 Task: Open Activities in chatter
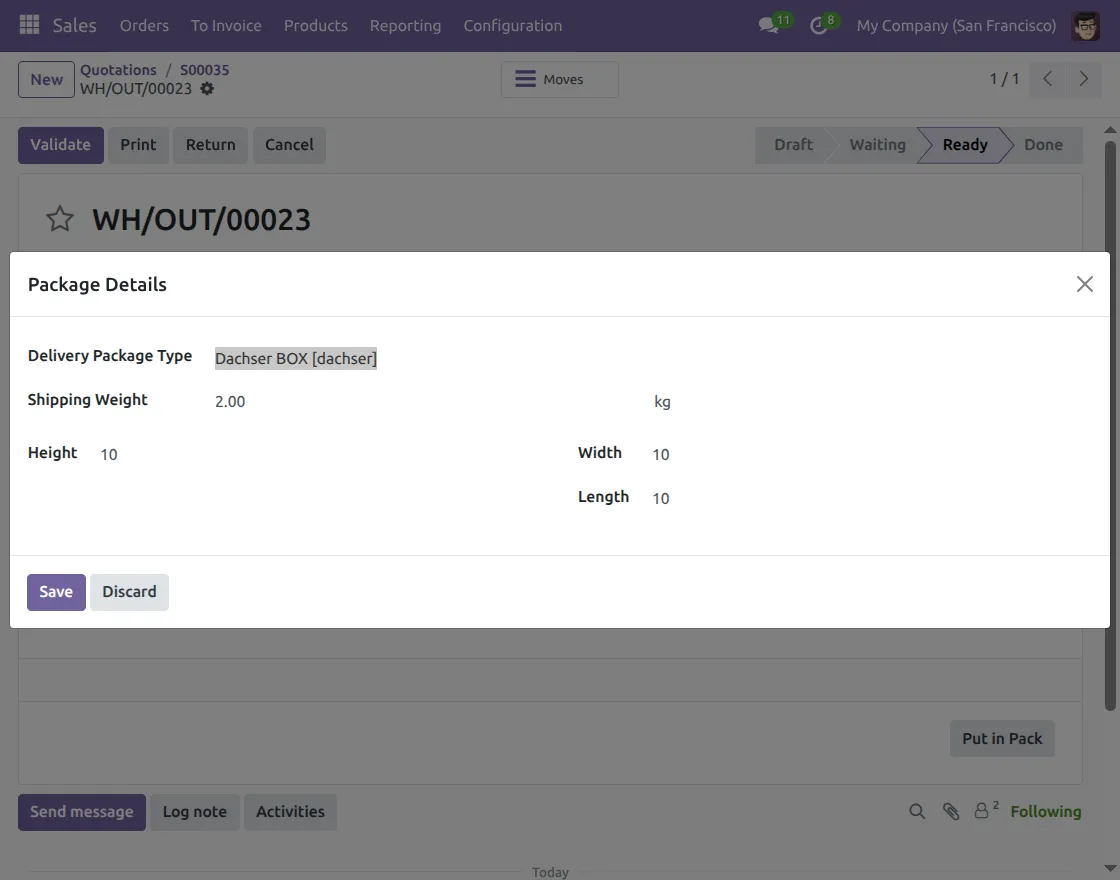290,812
